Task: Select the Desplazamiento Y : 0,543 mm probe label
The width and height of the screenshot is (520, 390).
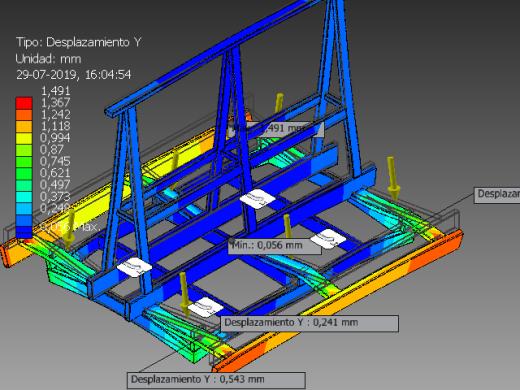Action: click(216, 380)
